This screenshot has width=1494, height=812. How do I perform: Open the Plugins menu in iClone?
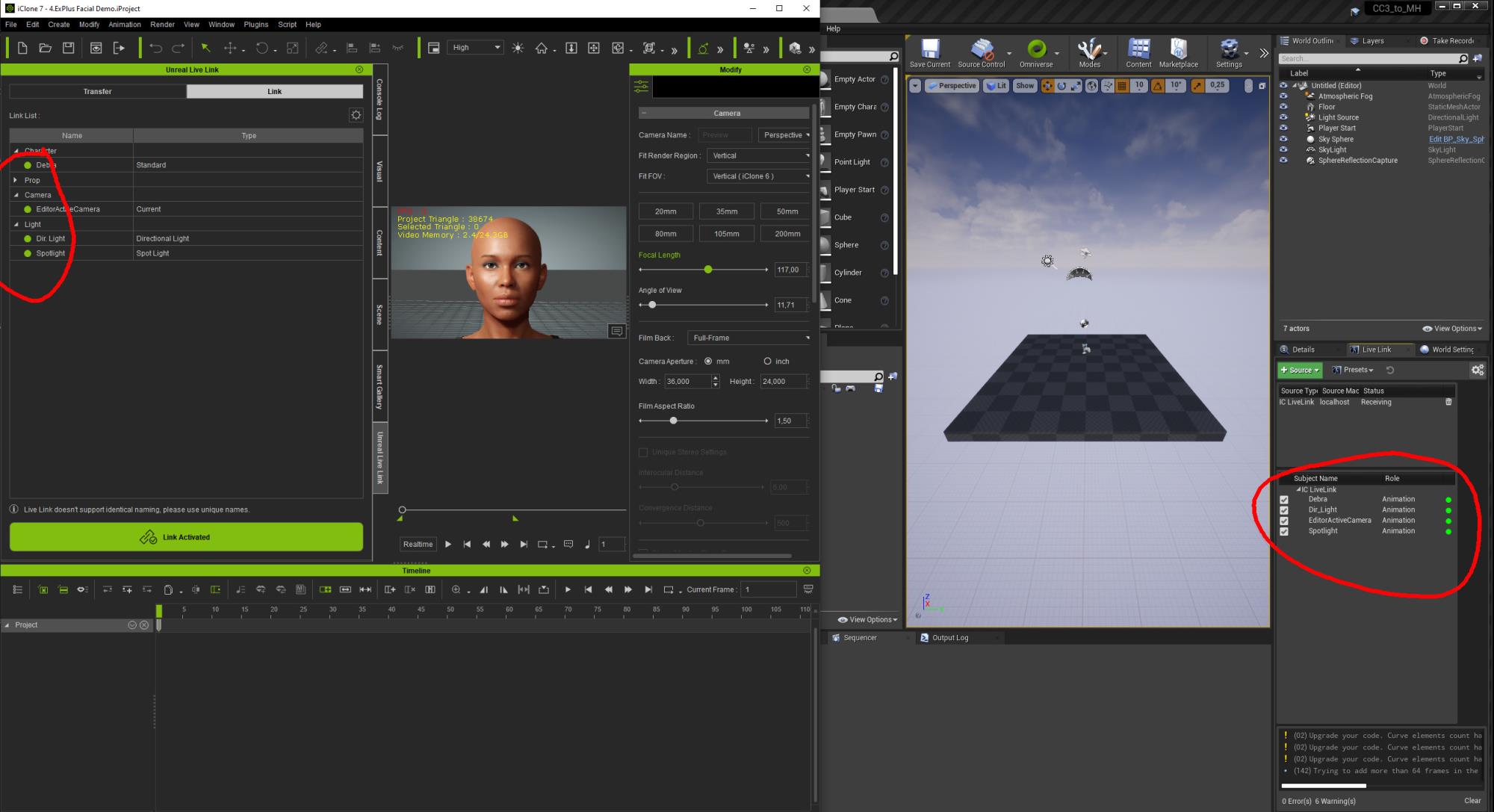[255, 25]
